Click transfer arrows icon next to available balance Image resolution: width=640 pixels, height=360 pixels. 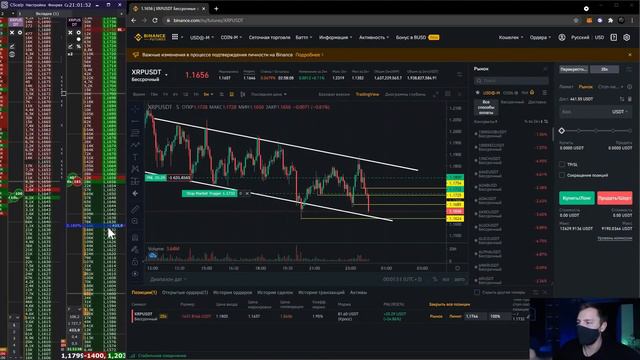(x=622, y=99)
